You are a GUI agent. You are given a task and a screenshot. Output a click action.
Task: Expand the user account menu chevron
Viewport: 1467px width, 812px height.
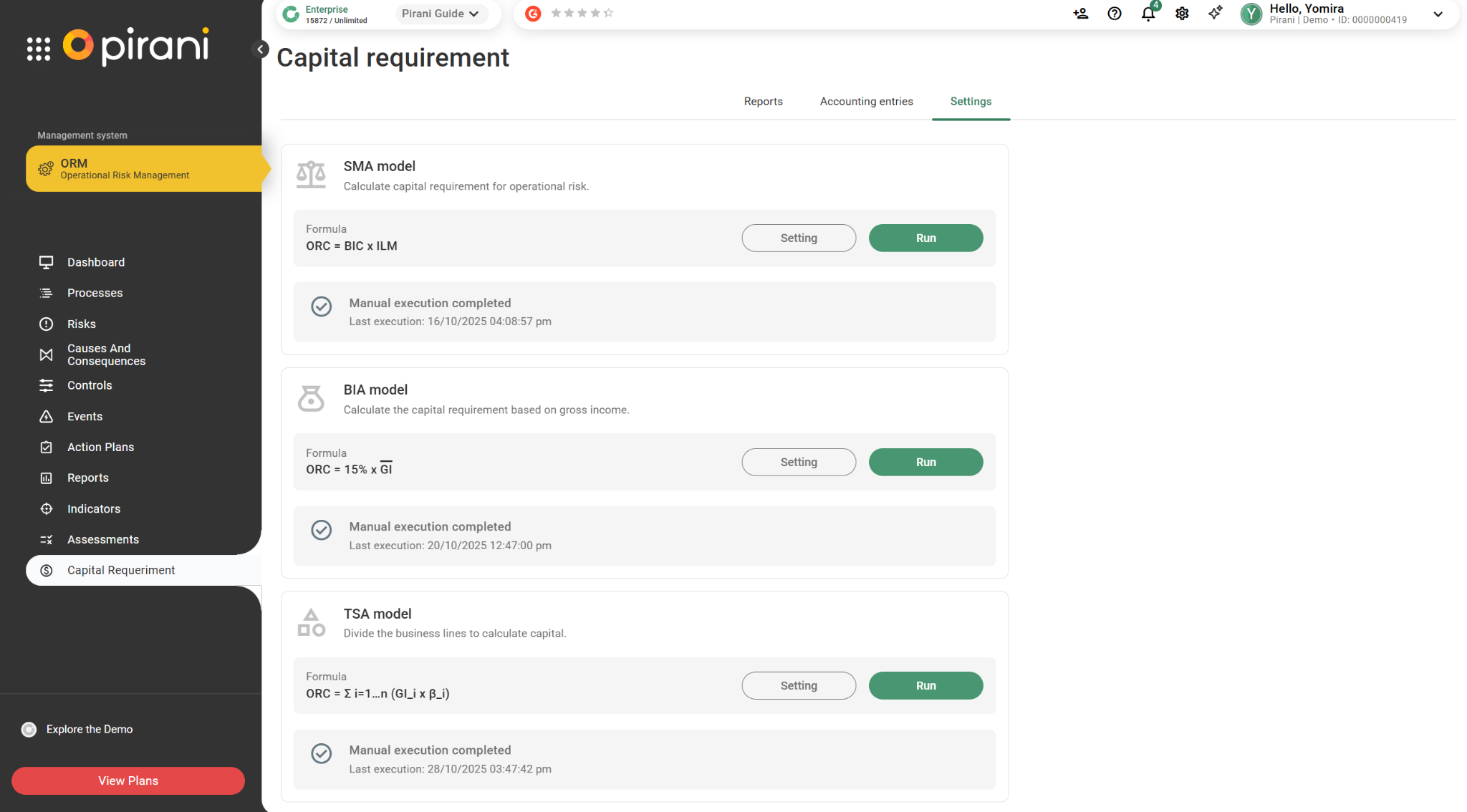[x=1438, y=14]
